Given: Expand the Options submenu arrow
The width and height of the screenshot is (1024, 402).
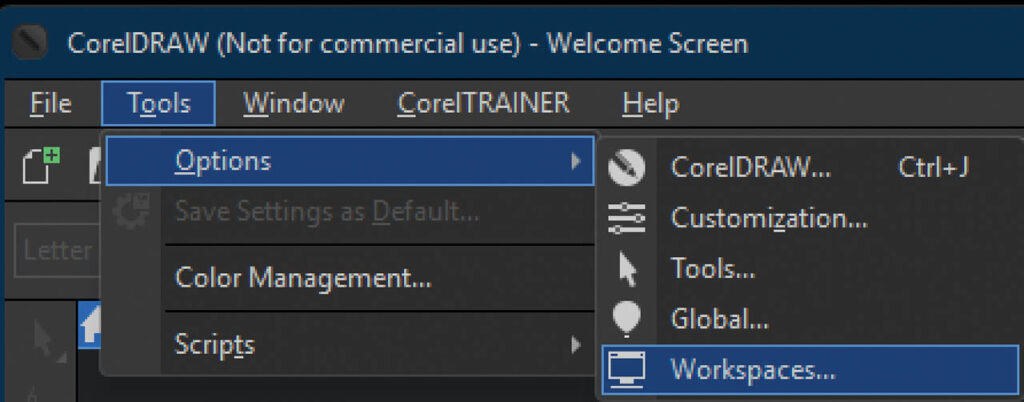Looking at the screenshot, I should 575,161.
